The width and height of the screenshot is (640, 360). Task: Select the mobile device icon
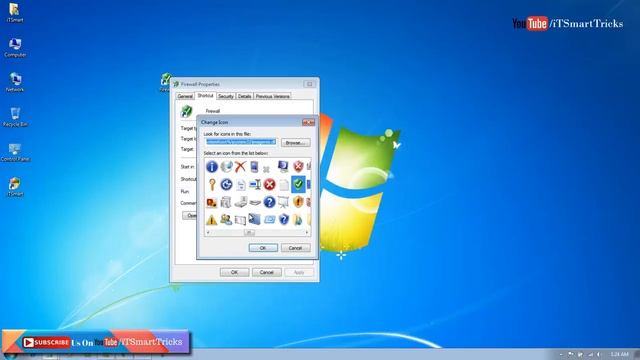coord(254,167)
